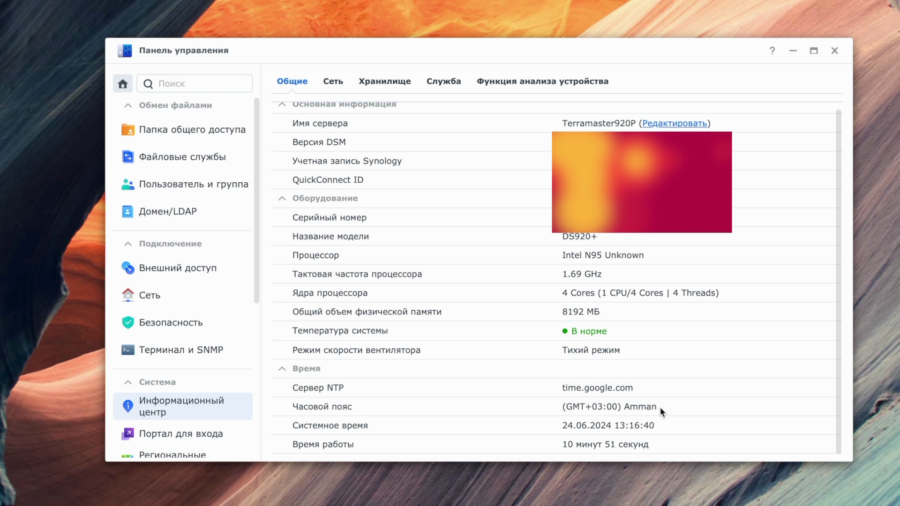Open Пользователь и группа icon
The image size is (900, 506).
127,184
